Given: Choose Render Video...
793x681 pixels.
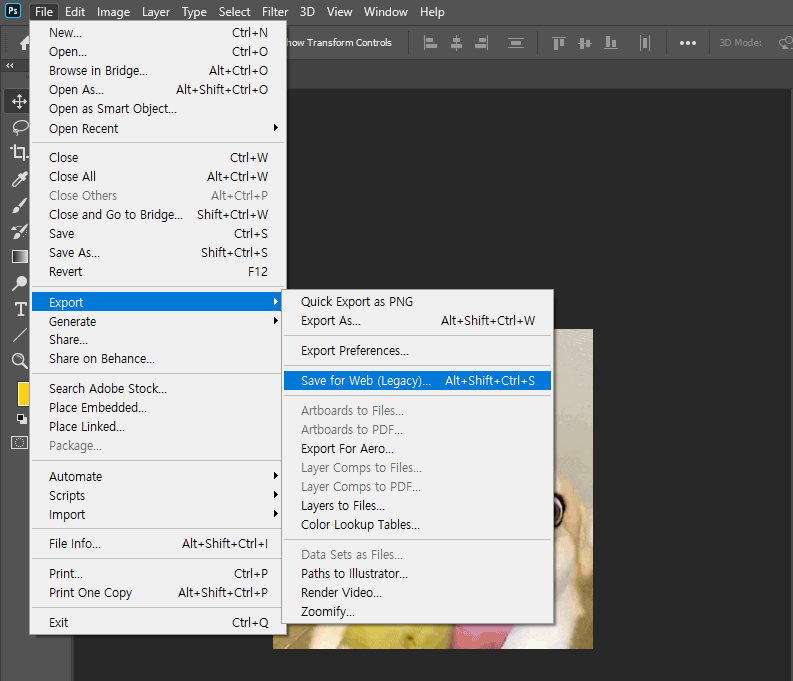Looking at the screenshot, I should 417,593.
